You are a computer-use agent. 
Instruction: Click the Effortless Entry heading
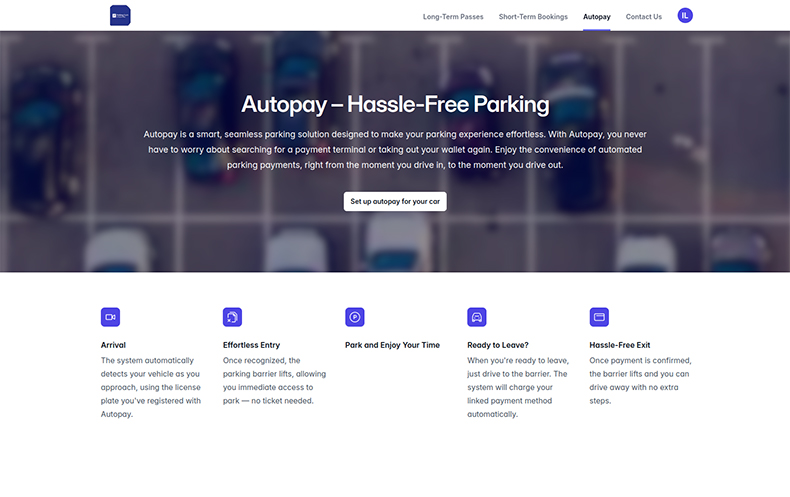[251, 345]
